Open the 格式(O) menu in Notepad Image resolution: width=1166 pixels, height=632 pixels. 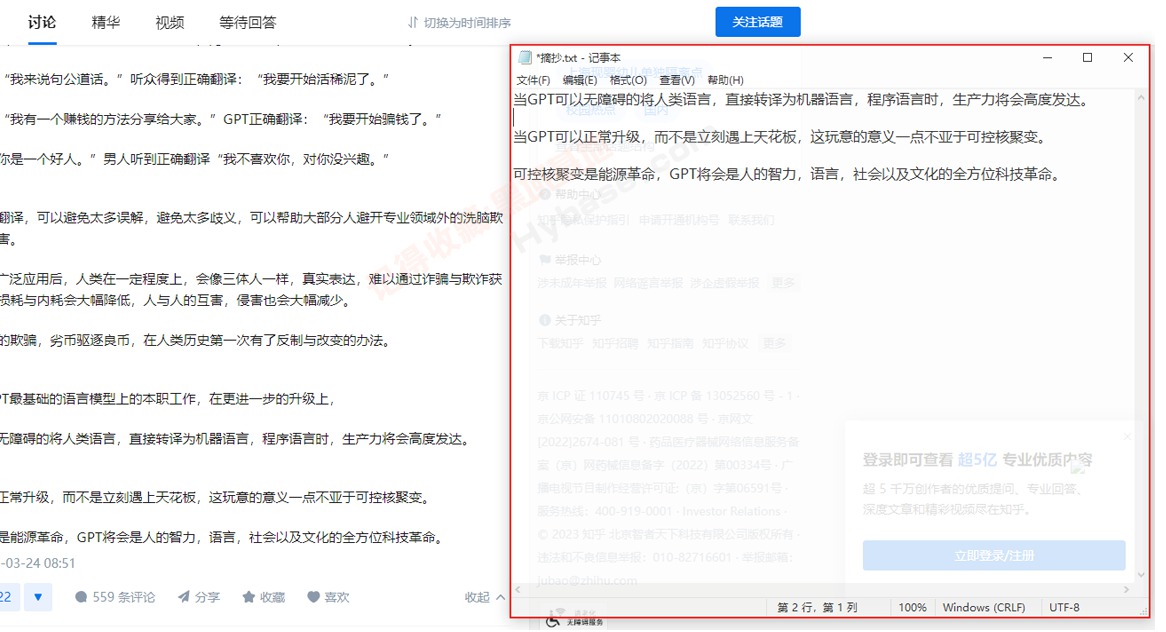point(628,80)
